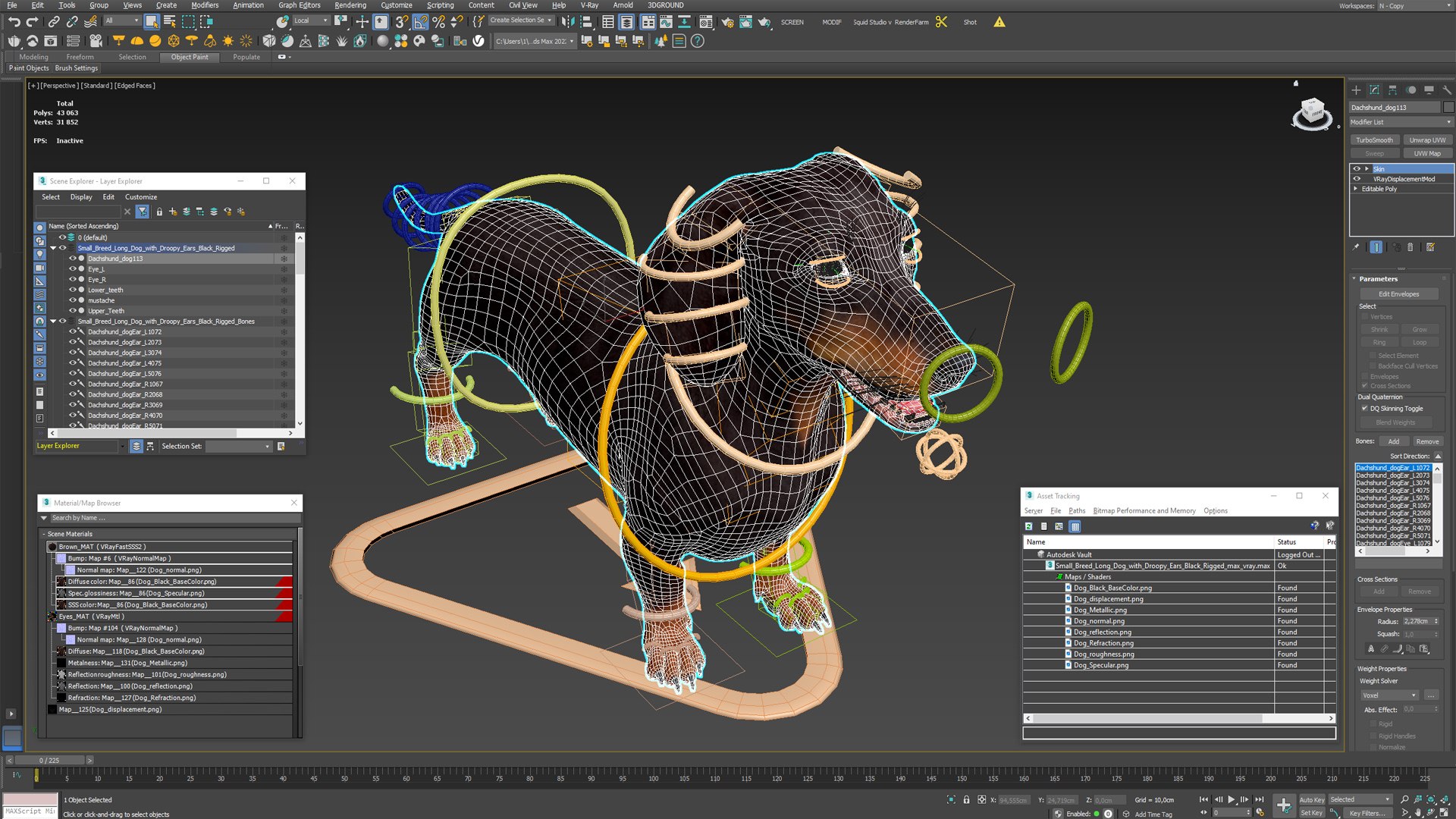Open the Modifiers menu
The width and height of the screenshot is (1456, 819).
(x=205, y=5)
